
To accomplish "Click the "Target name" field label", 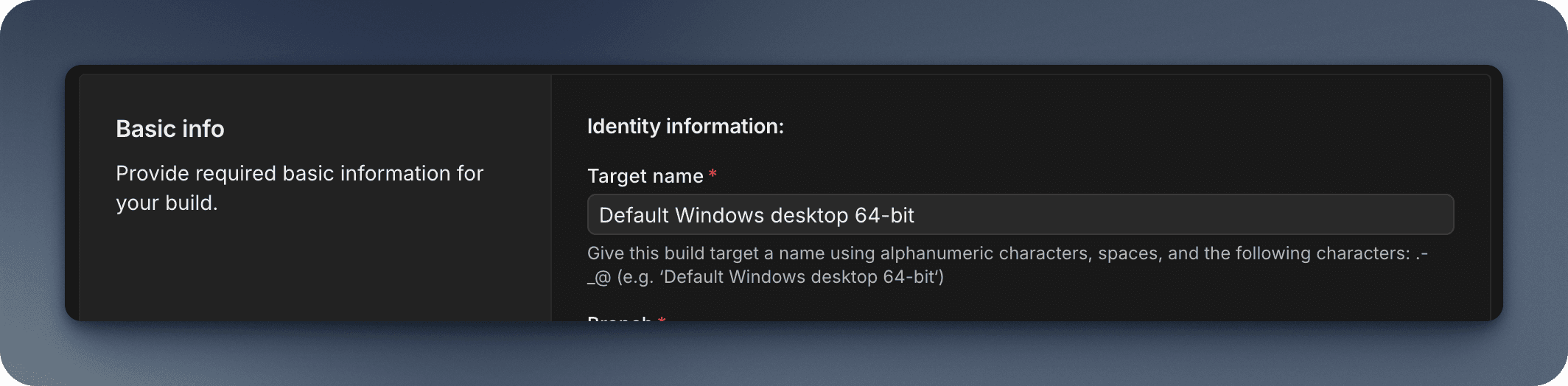I will click(x=645, y=176).
